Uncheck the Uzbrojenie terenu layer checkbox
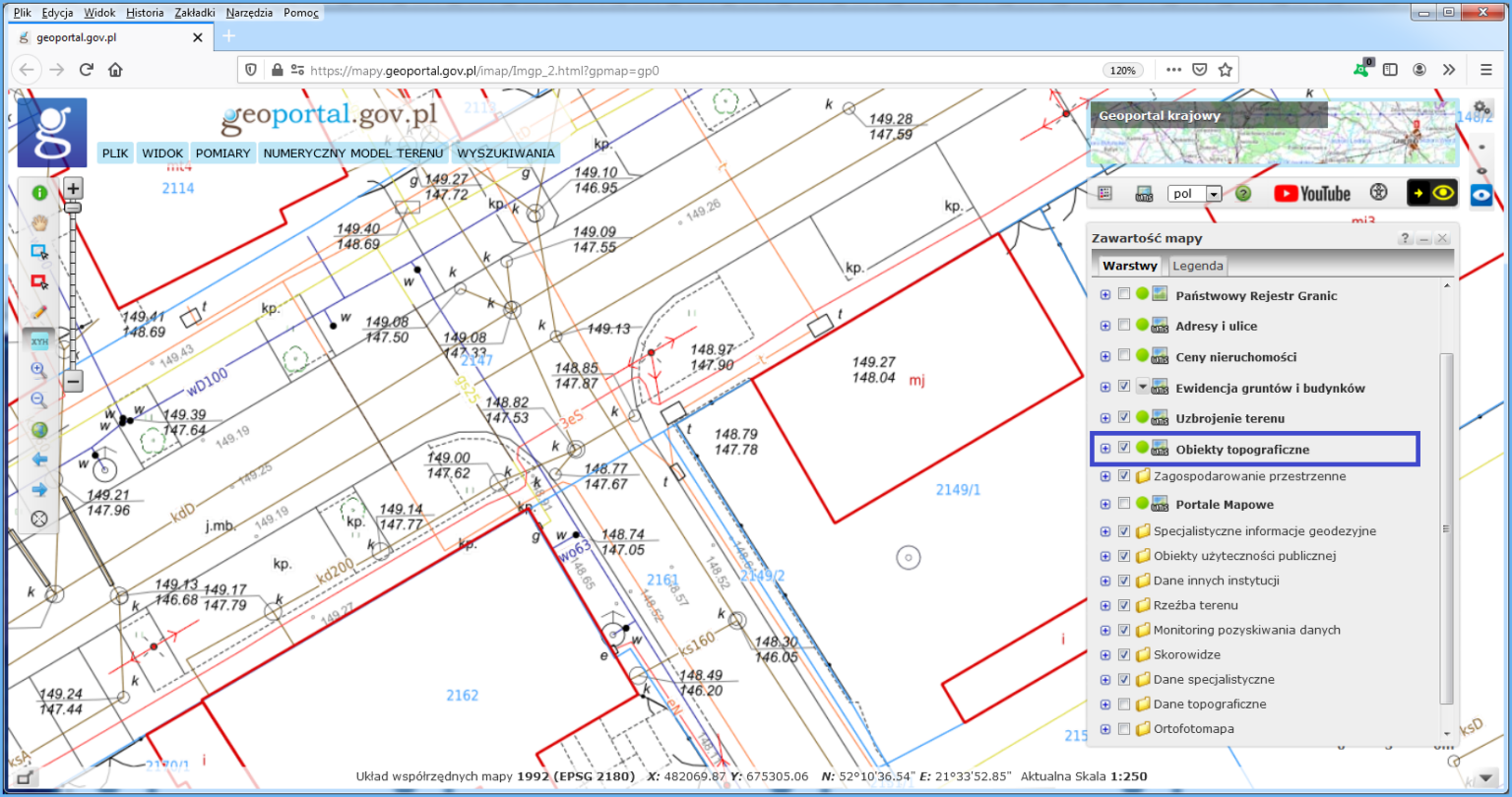Image resolution: width=1512 pixels, height=797 pixels. pos(1124,417)
